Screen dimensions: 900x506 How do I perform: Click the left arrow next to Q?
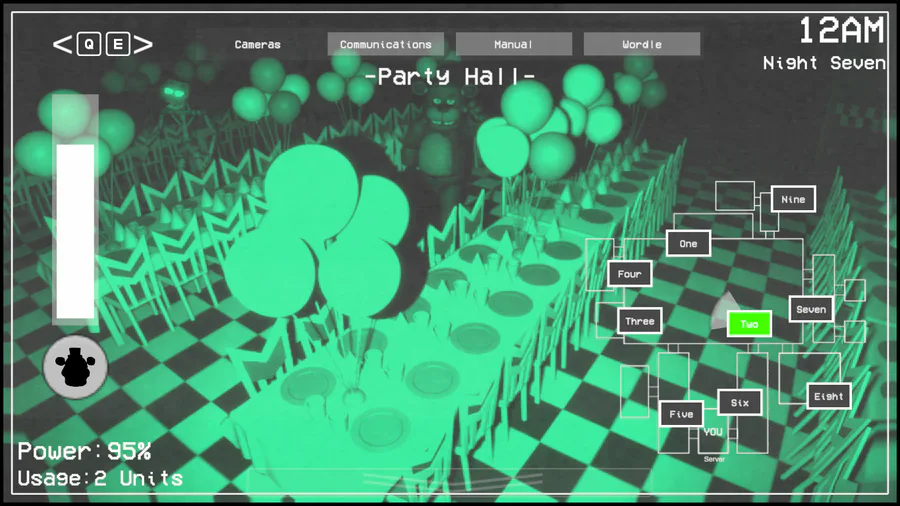[x=63, y=44]
